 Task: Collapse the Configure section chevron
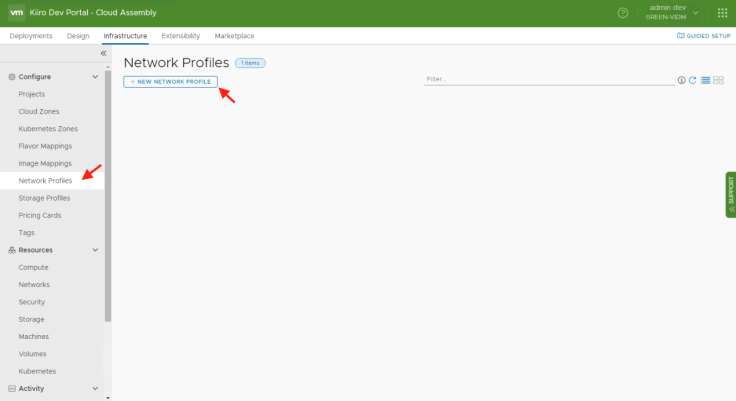95,77
